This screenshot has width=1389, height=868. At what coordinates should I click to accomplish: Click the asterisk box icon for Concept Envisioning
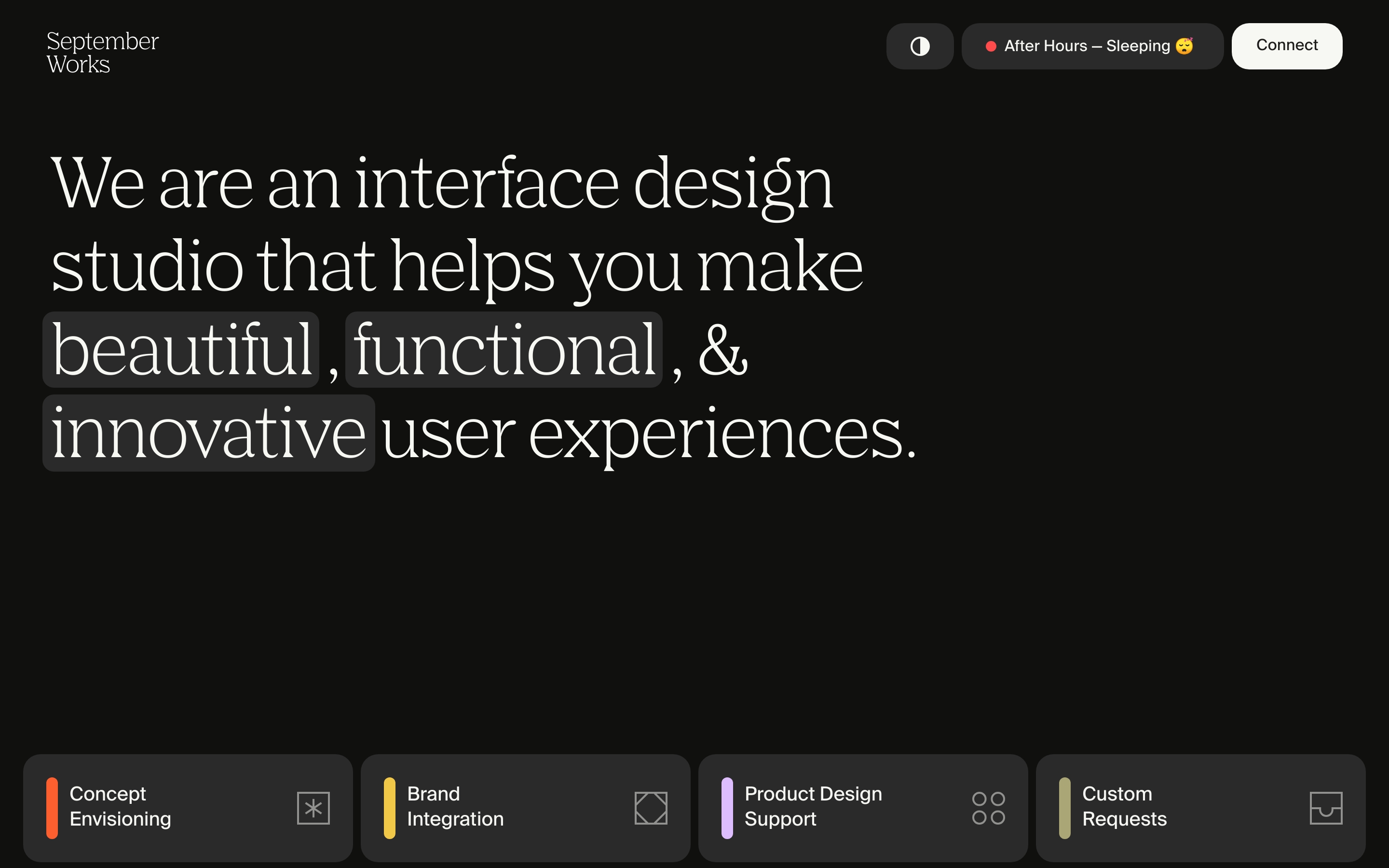(313, 808)
